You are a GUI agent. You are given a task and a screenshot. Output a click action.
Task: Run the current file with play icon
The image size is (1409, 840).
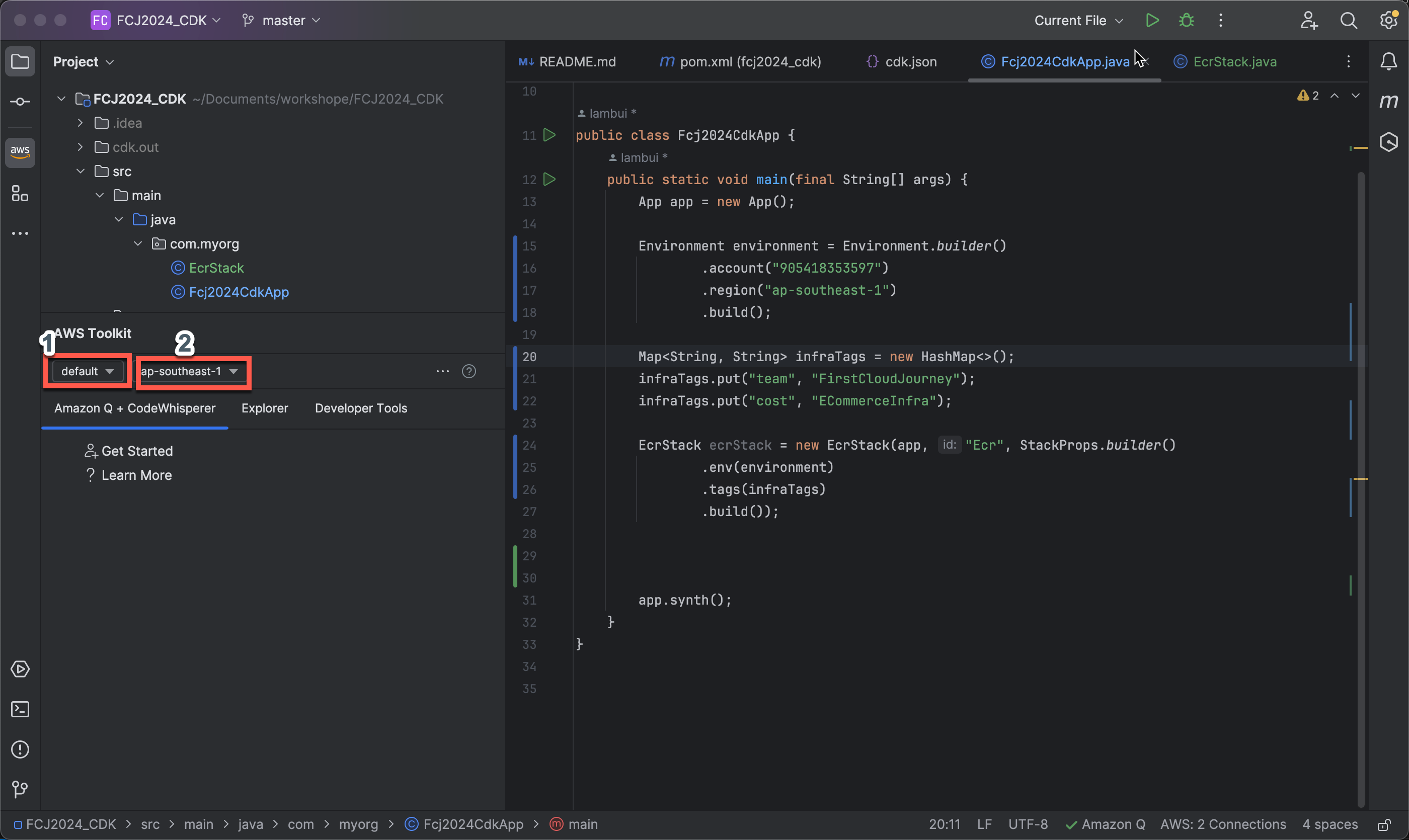1151,21
